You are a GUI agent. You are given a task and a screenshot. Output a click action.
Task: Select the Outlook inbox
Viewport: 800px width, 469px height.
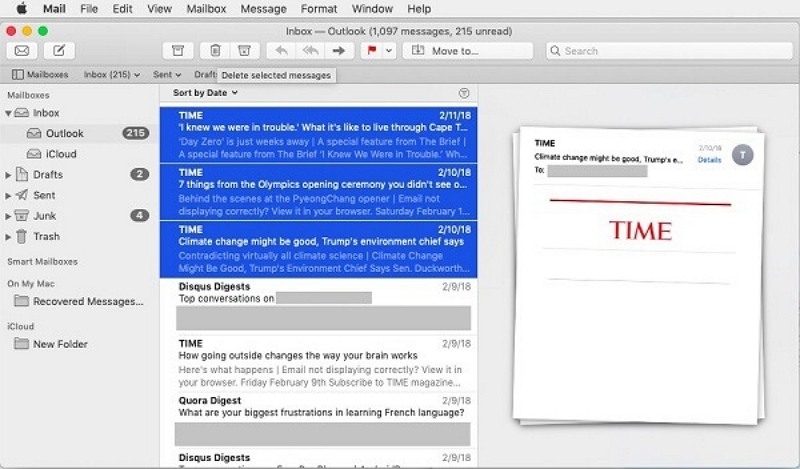(x=79, y=133)
